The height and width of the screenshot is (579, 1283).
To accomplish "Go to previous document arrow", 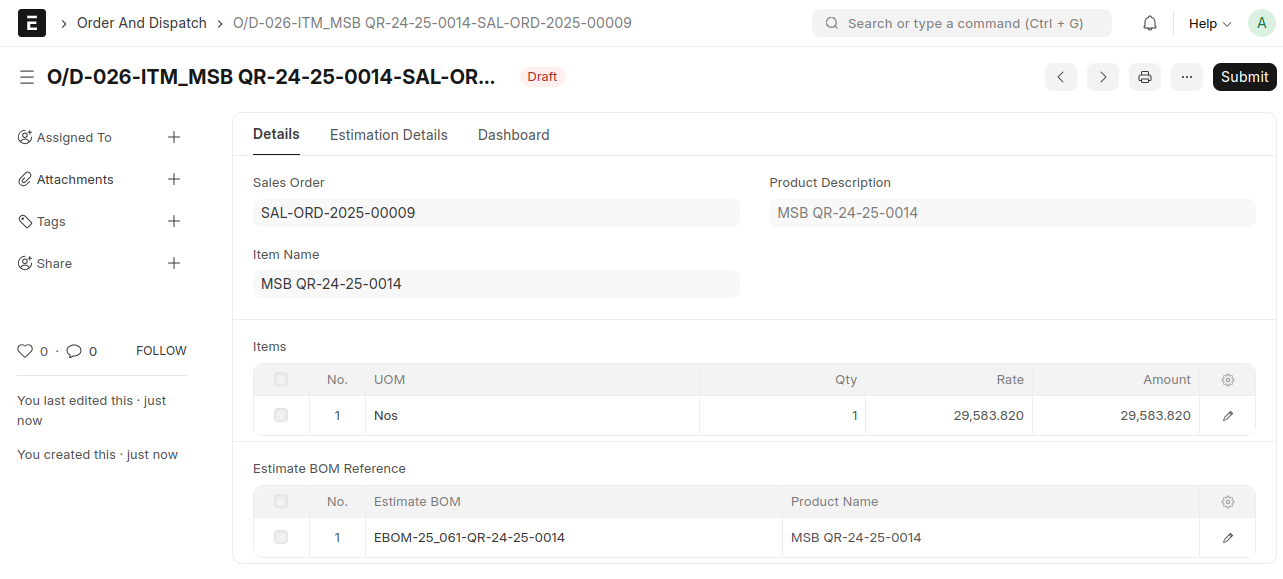I will (1061, 77).
